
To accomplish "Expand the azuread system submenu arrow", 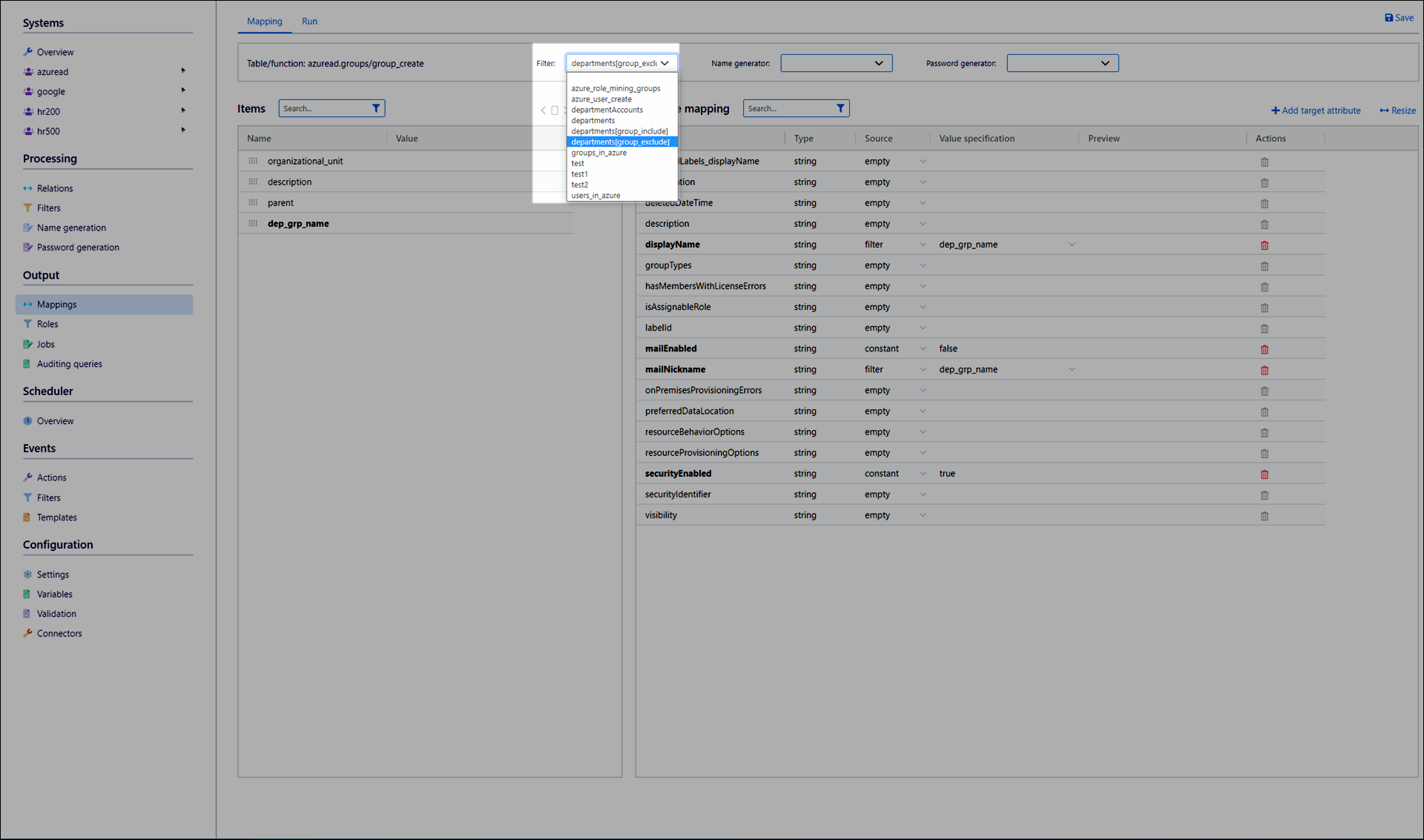I will pos(183,71).
